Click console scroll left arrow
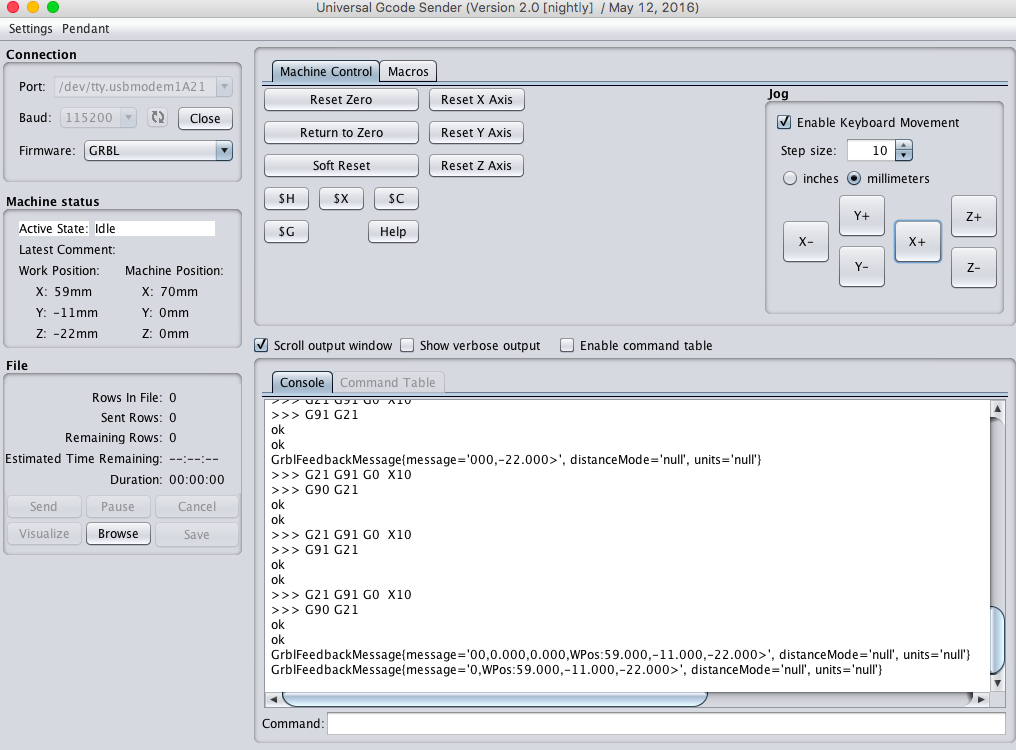The width and height of the screenshot is (1016, 750). point(273,699)
